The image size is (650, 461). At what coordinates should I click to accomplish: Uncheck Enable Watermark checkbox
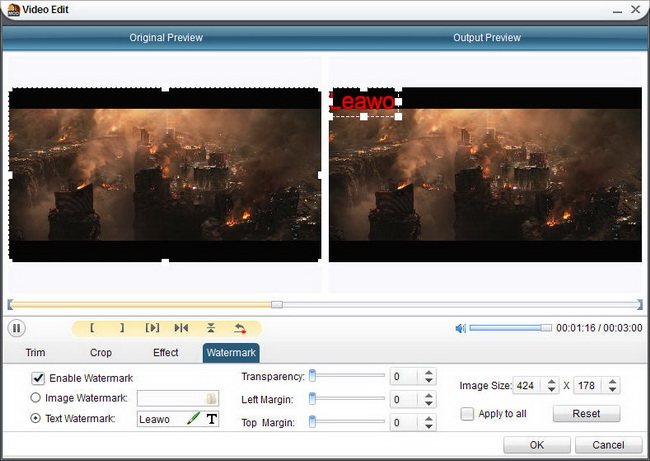click(38, 378)
